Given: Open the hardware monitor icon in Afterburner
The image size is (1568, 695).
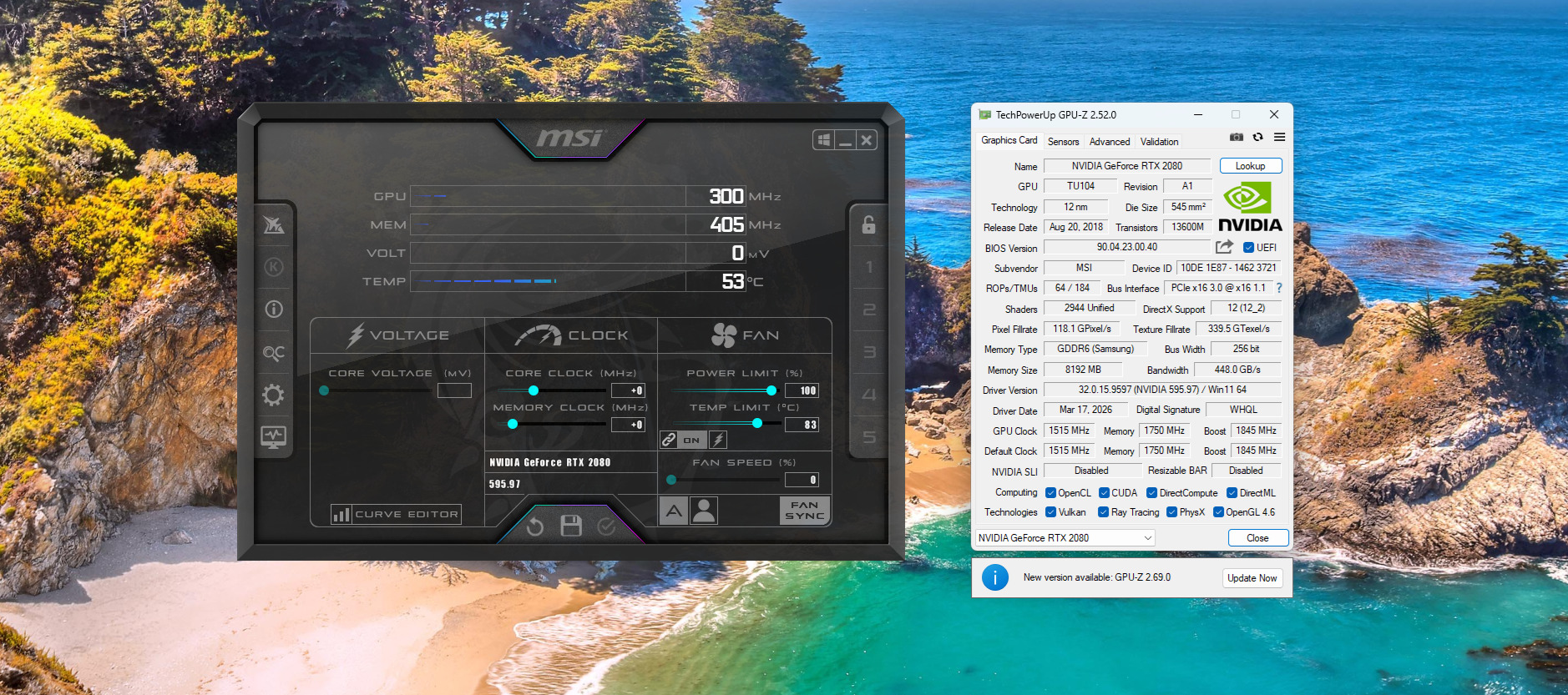Looking at the screenshot, I should (274, 436).
